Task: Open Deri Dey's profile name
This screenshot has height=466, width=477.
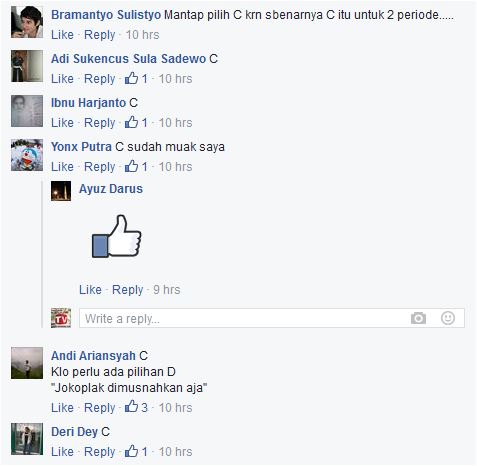Action: pyautogui.click(x=74, y=432)
